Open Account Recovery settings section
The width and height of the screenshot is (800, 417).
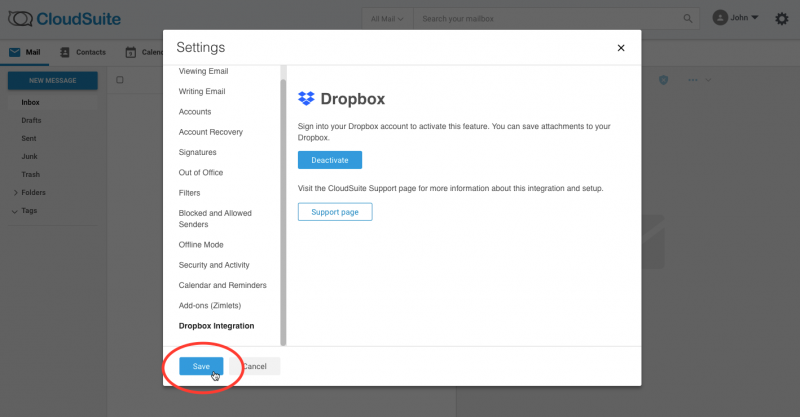pos(210,132)
